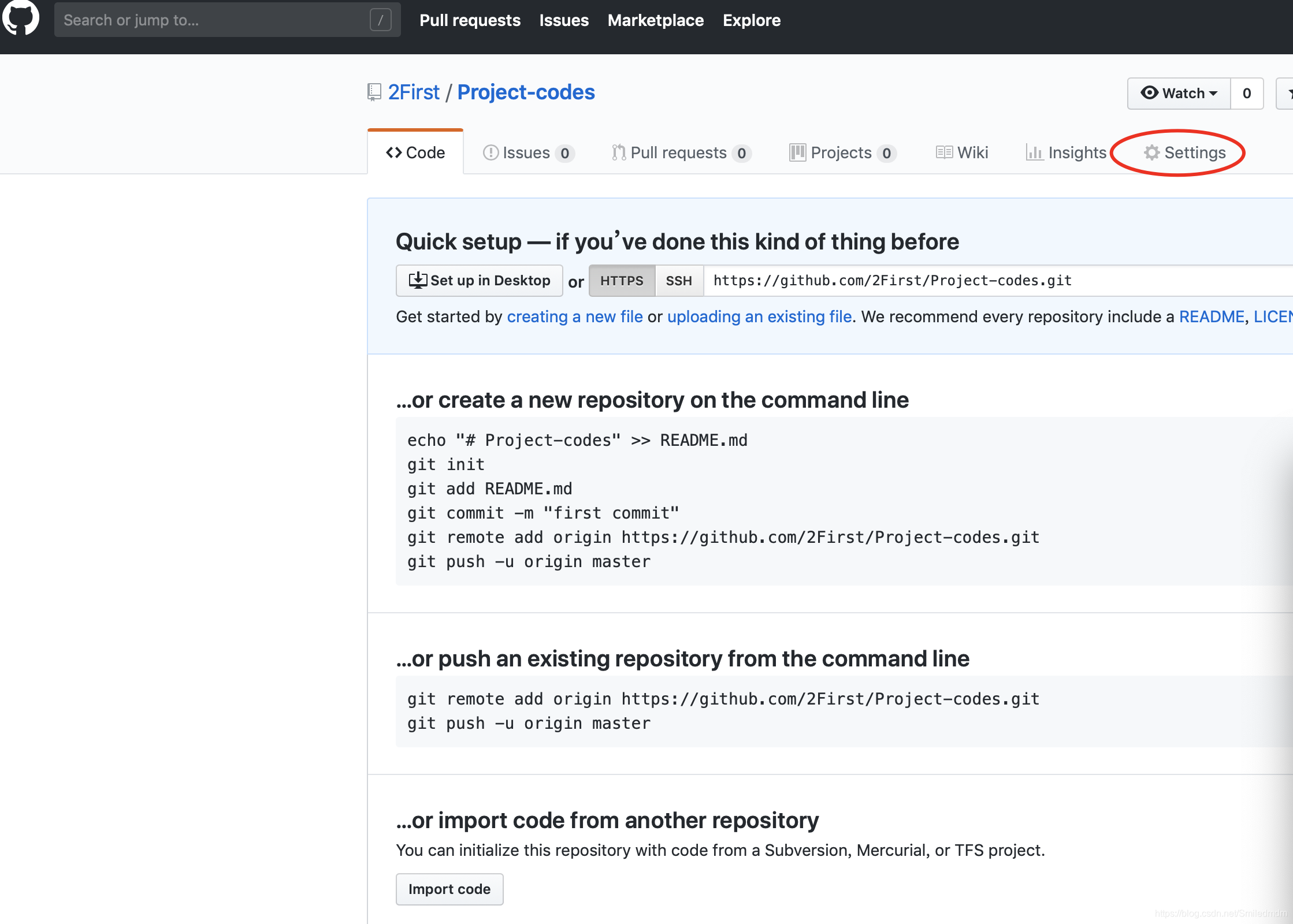
Task: Click the git init command line
Action: tap(446, 464)
